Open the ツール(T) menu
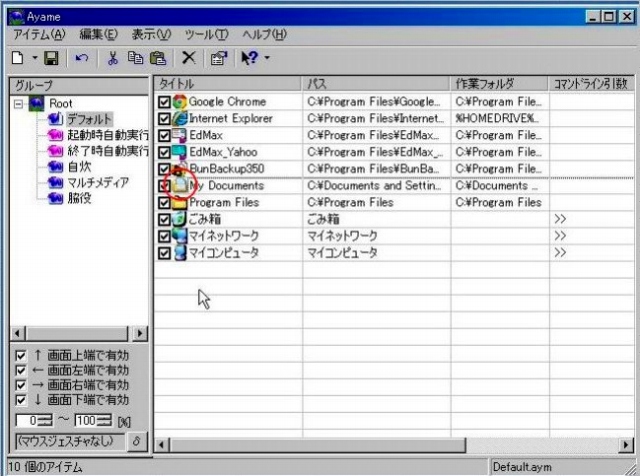 pos(207,35)
